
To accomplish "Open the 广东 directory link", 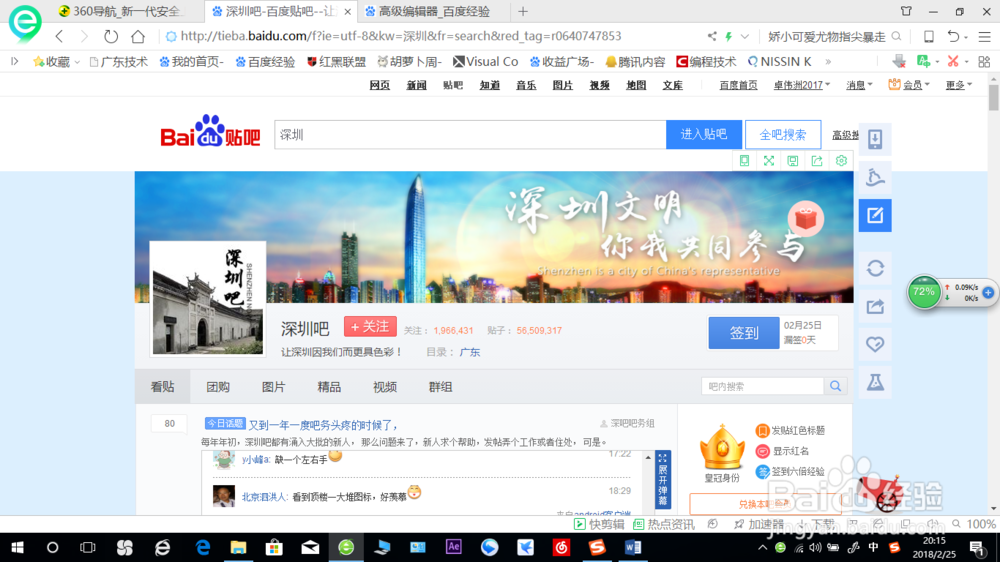I will [x=470, y=352].
